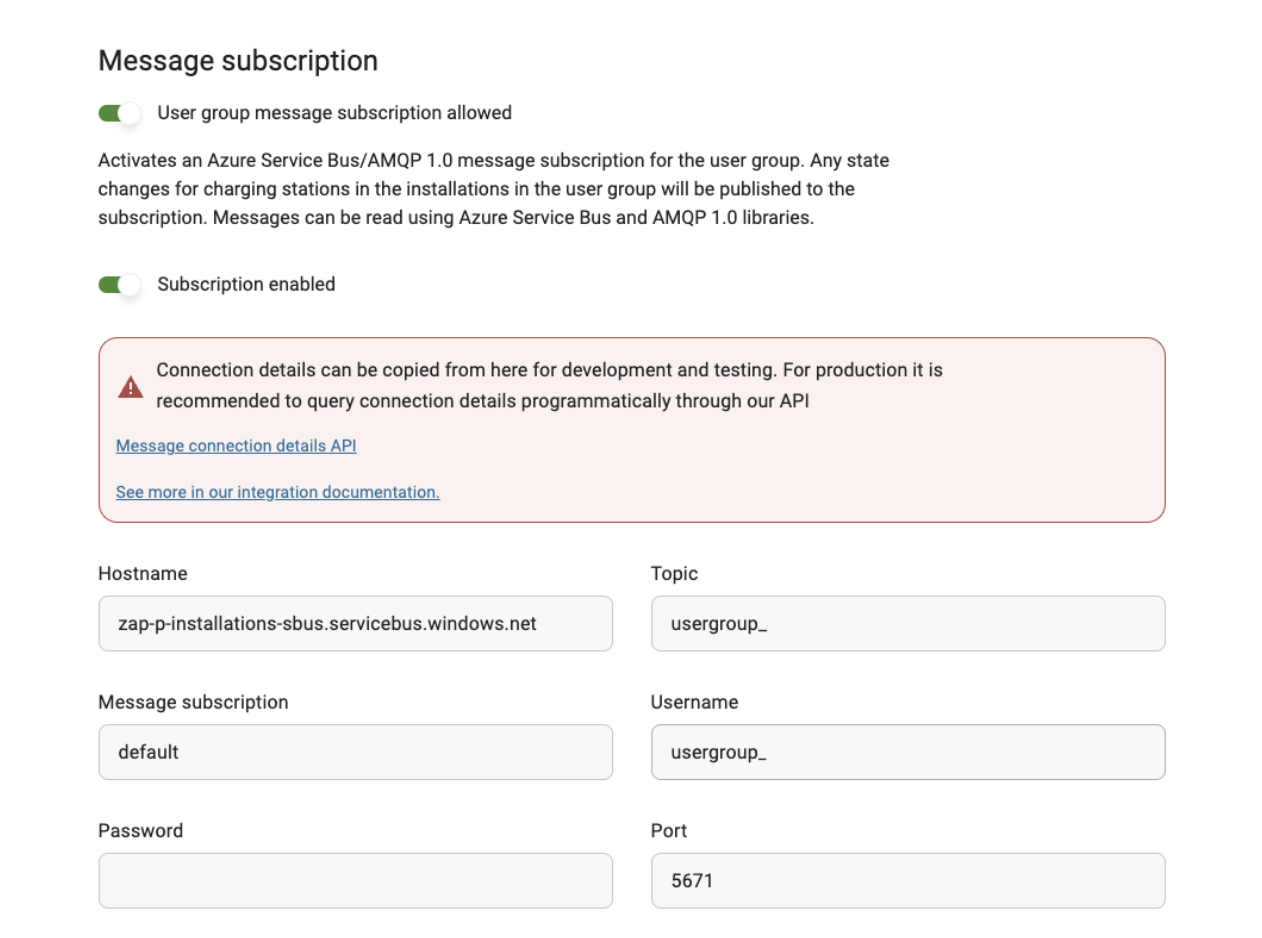This screenshot has width=1262, height=938.
Task: Click the connection details warning message text
Action: pos(549,386)
